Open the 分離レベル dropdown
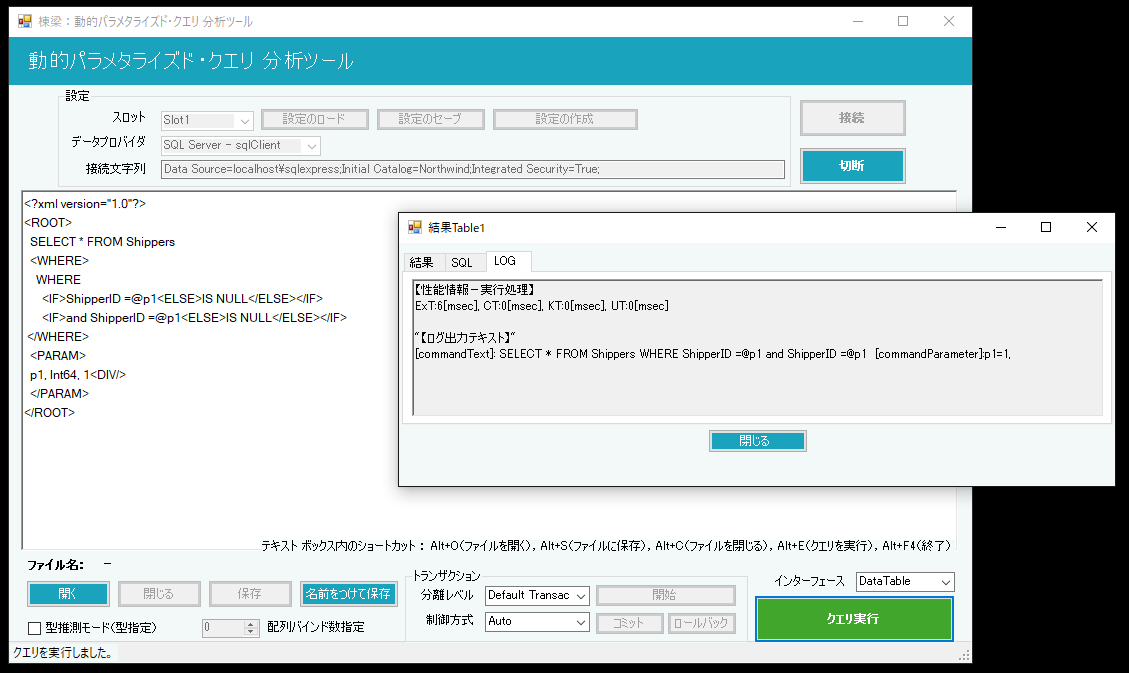This screenshot has width=1129, height=673. tap(537, 595)
